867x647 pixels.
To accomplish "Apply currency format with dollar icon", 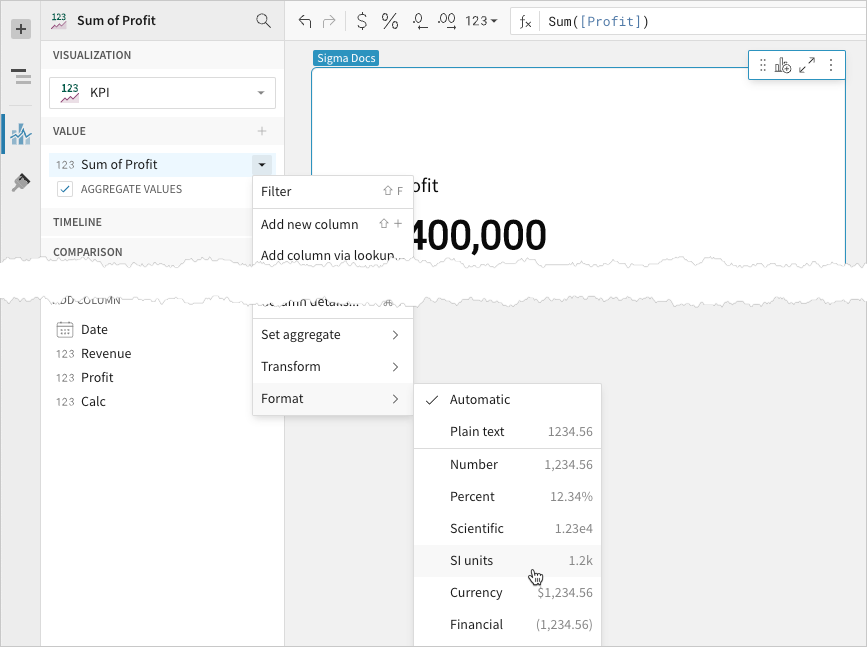I will click(x=362, y=21).
